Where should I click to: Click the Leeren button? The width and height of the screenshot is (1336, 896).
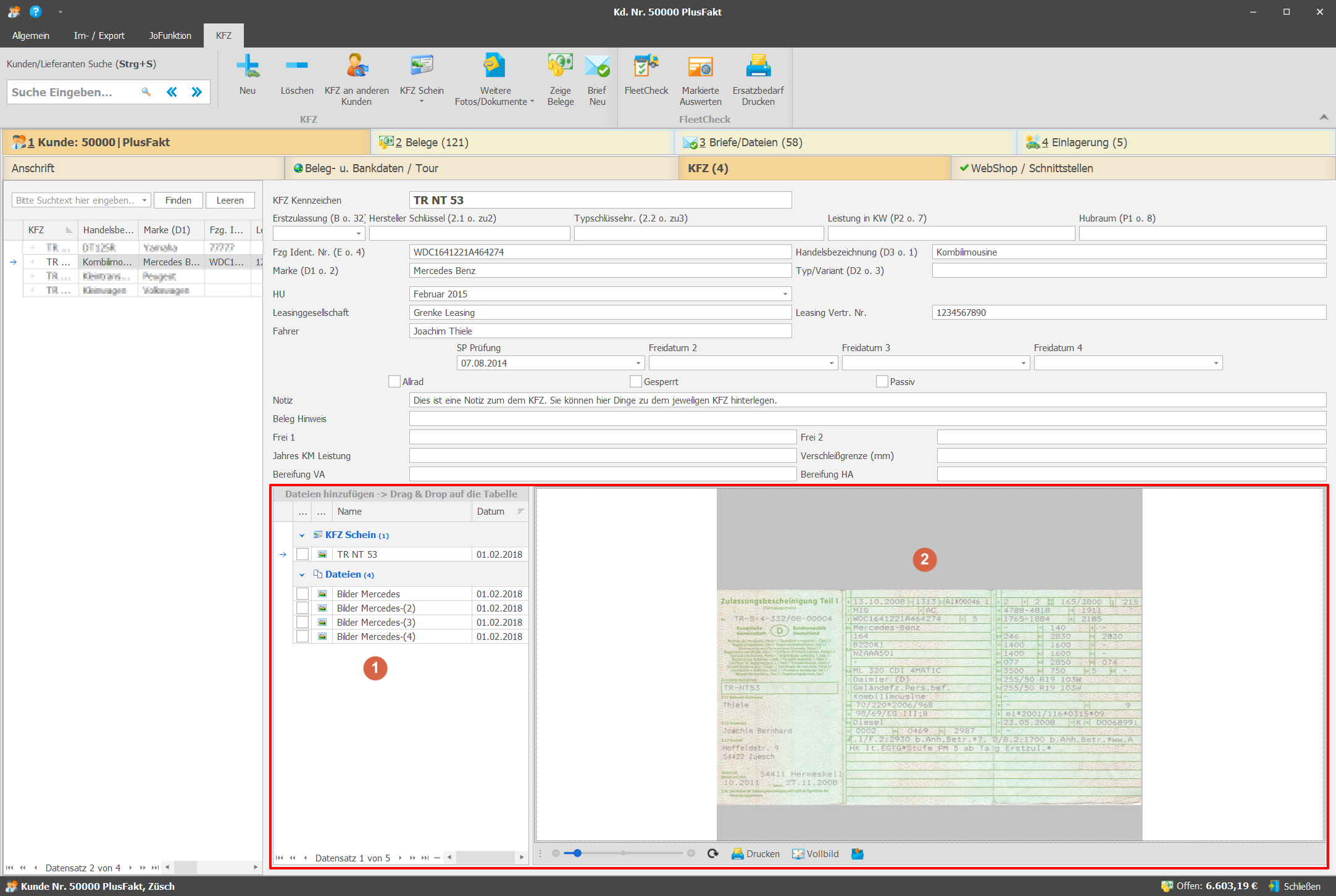pos(230,200)
